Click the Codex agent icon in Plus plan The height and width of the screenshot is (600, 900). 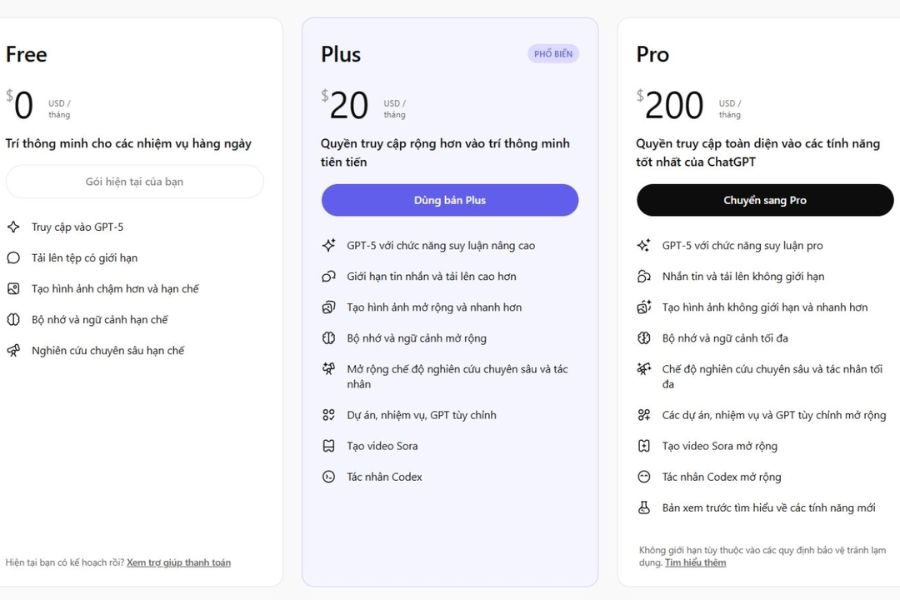(x=328, y=477)
